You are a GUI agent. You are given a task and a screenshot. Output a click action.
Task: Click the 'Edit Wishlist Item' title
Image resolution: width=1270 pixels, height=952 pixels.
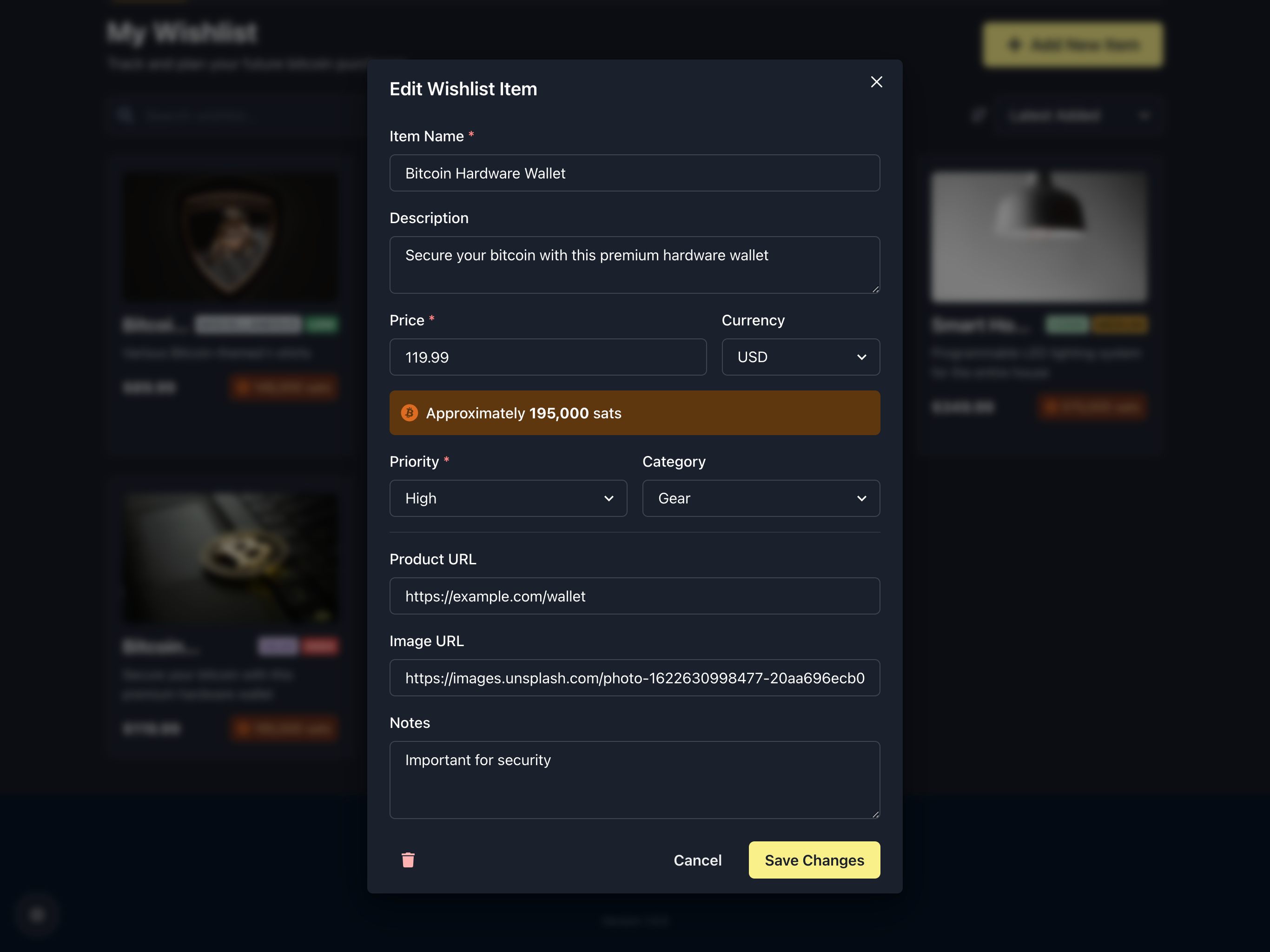pos(463,89)
